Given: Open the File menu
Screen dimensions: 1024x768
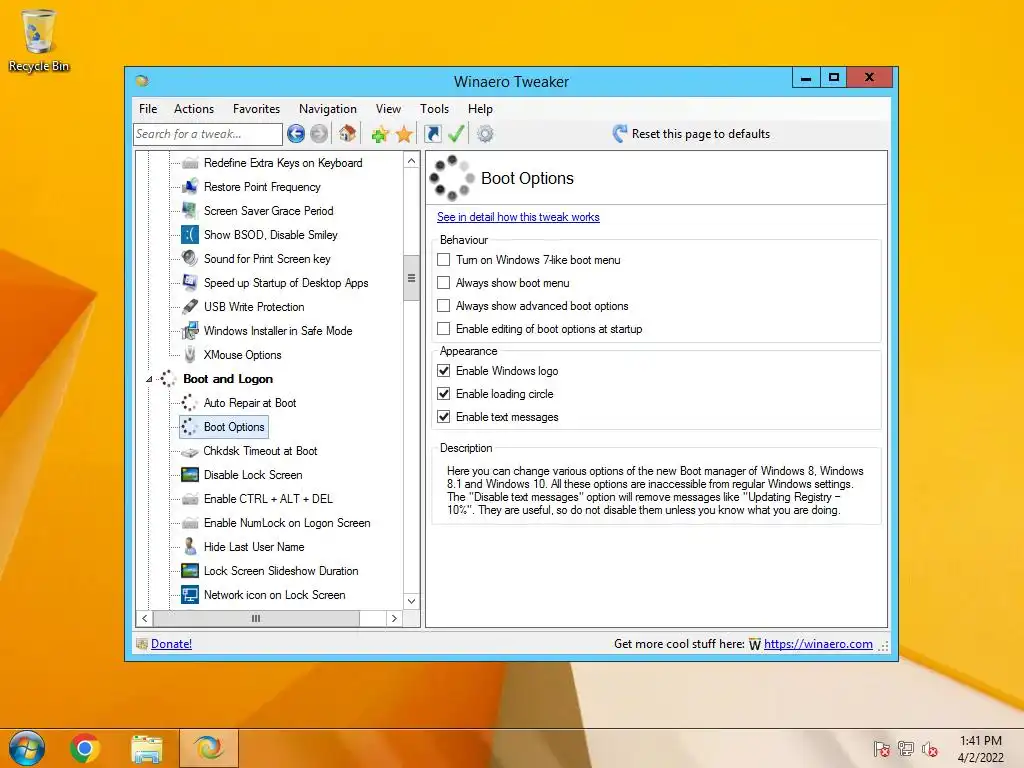Looking at the screenshot, I should [148, 109].
